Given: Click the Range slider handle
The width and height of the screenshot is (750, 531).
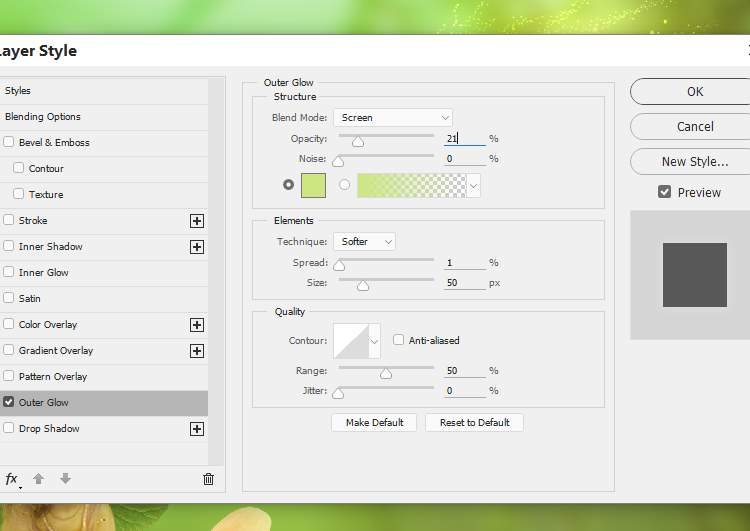Looking at the screenshot, I should (386, 374).
